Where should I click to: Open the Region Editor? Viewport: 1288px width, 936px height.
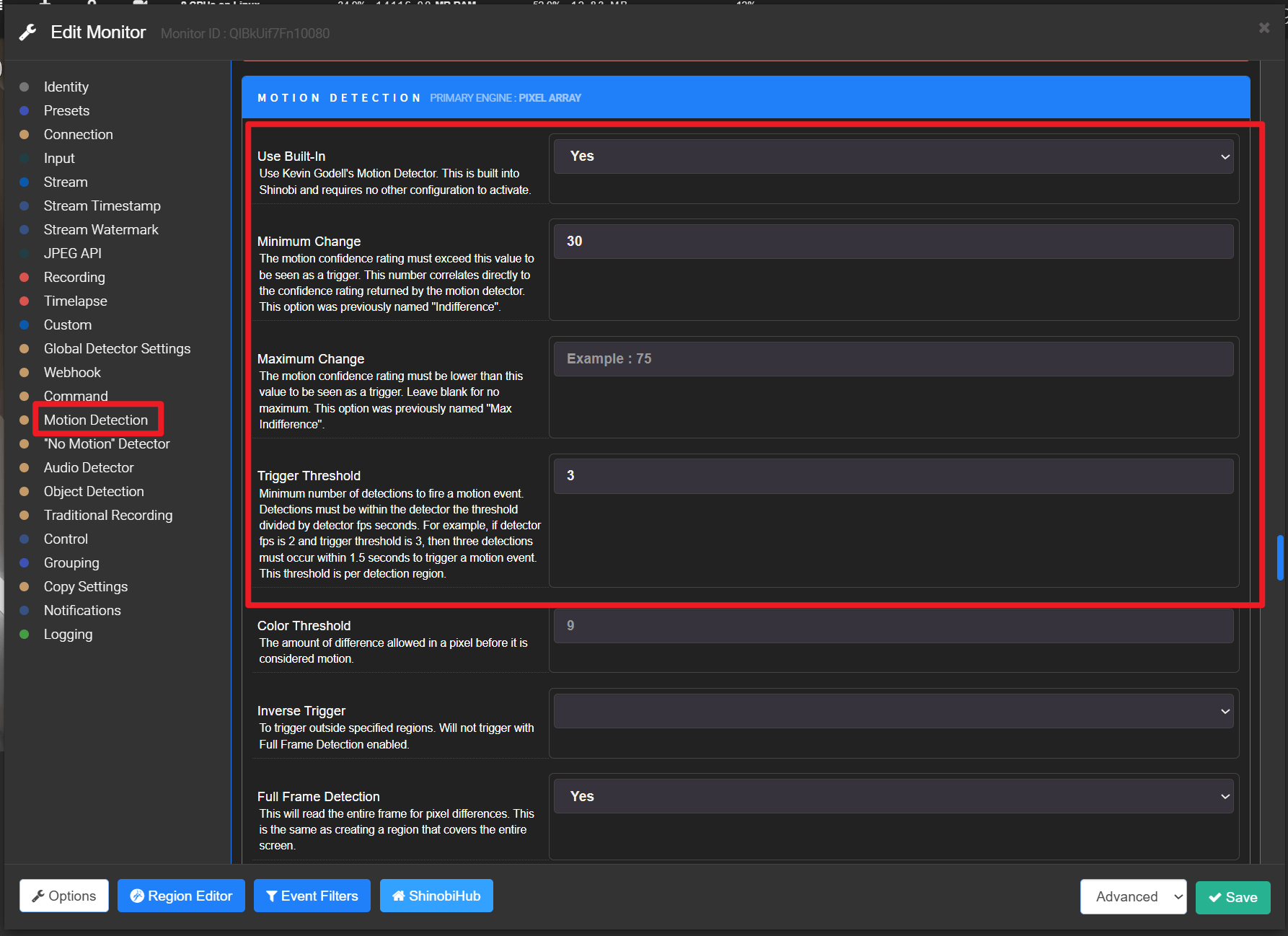point(181,896)
